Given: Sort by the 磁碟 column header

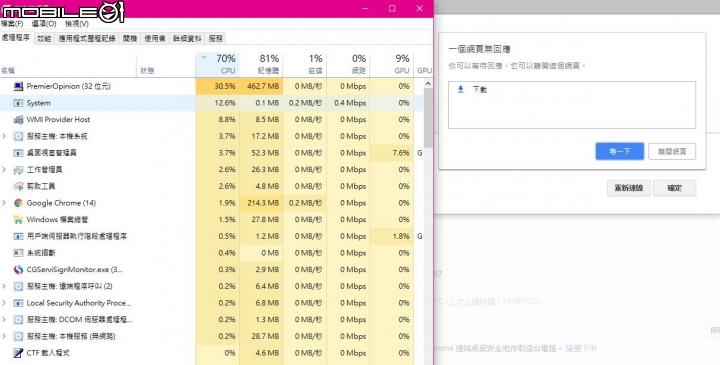Looking at the screenshot, I should pyautogui.click(x=304, y=65).
